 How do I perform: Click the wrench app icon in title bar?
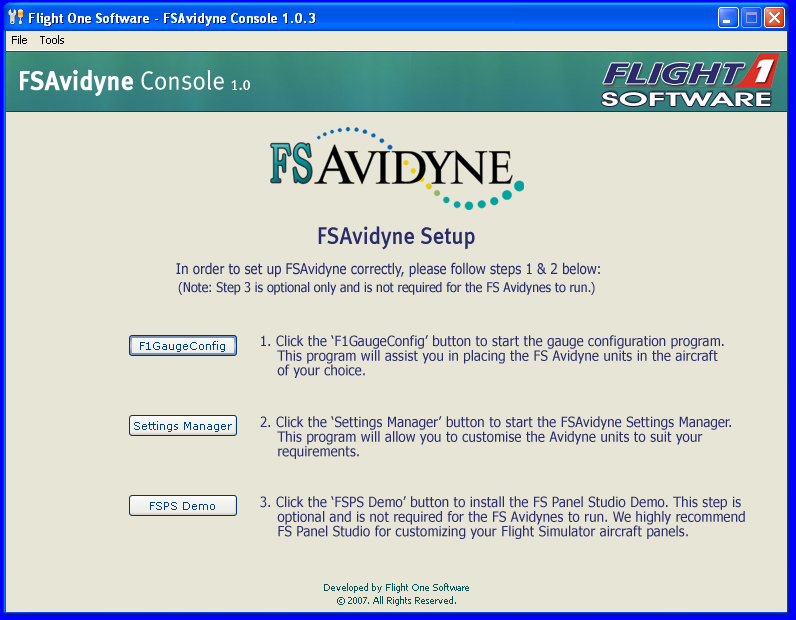(16, 17)
